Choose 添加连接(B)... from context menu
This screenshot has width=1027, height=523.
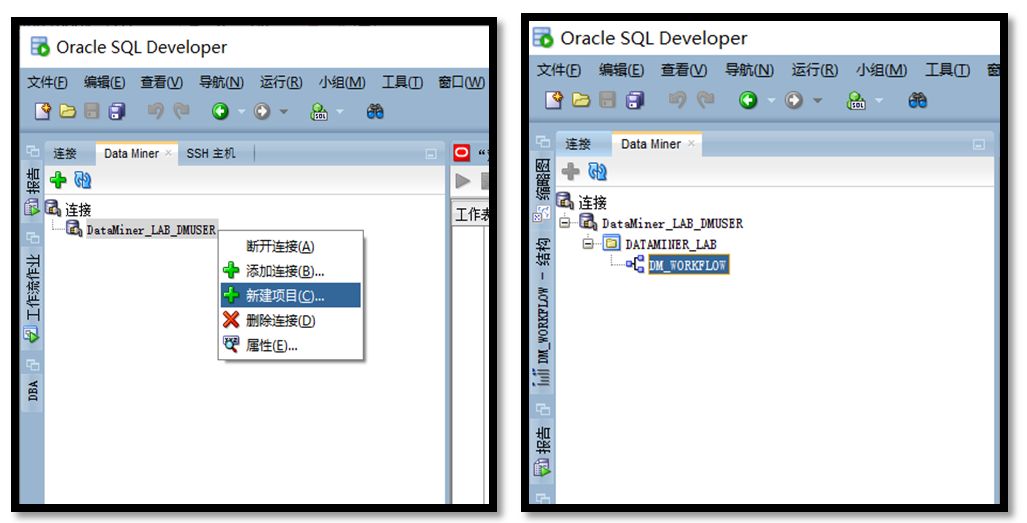pyautogui.click(x=291, y=270)
